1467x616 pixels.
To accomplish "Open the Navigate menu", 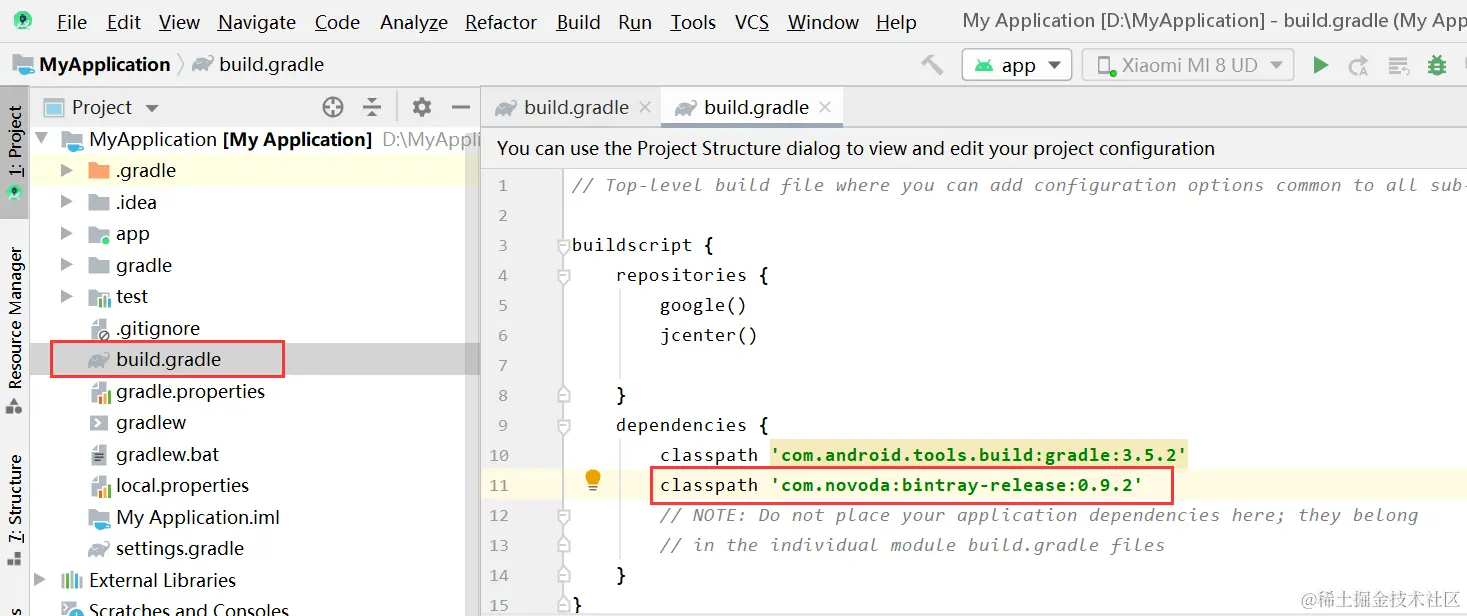I will [257, 22].
